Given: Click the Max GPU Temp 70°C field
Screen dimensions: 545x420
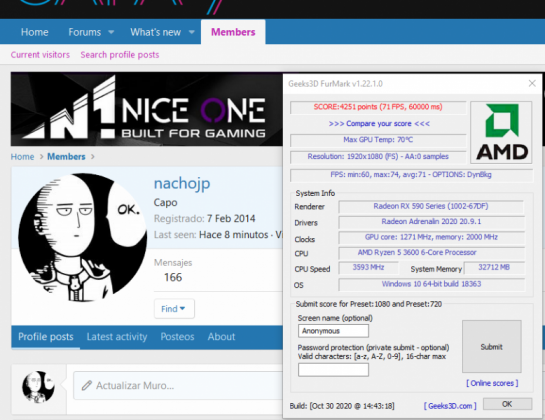Looking at the screenshot, I should 378,140.
